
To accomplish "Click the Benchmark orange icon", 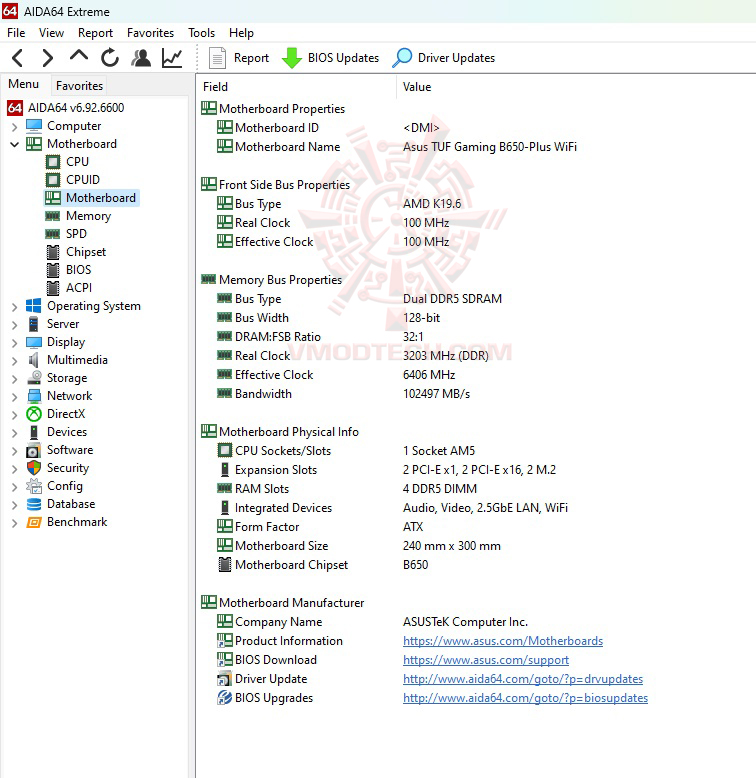I will [34, 522].
